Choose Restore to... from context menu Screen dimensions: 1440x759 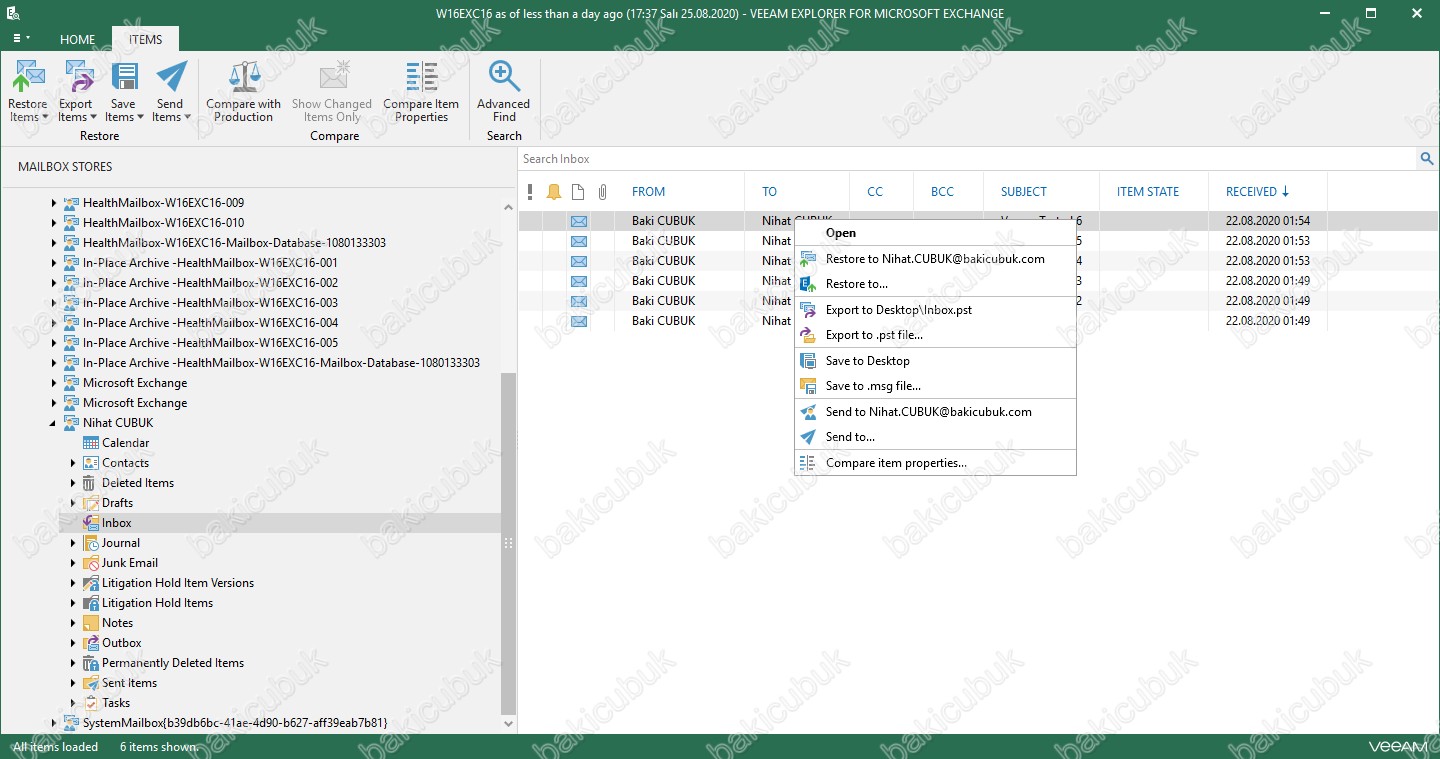(x=935, y=284)
